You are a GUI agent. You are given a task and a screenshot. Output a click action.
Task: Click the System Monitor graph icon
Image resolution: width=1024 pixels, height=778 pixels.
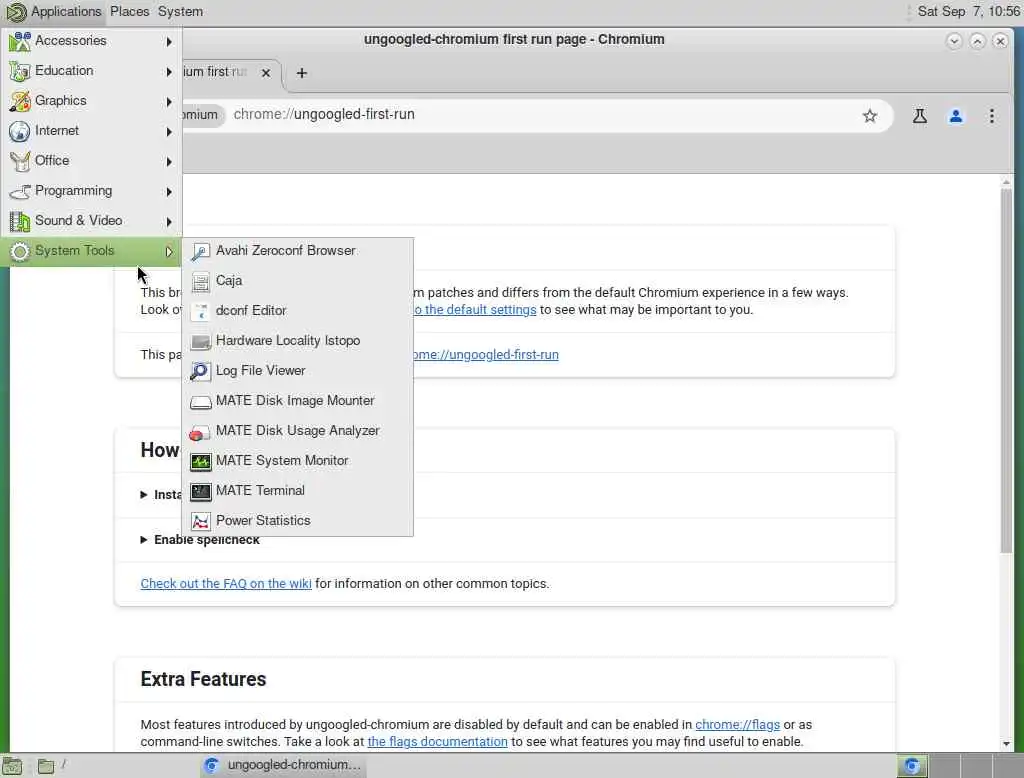[x=200, y=462]
